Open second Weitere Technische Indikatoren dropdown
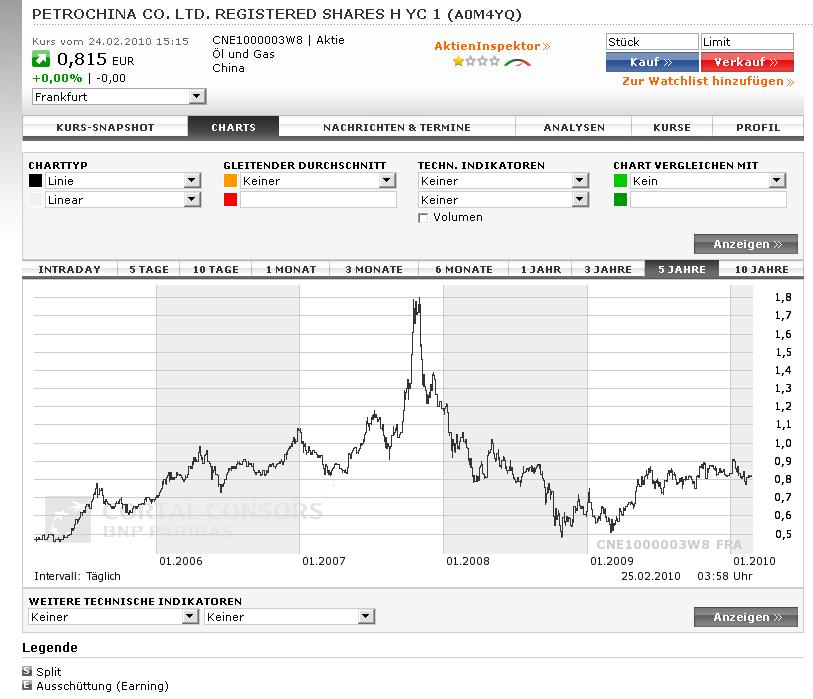 coord(289,617)
